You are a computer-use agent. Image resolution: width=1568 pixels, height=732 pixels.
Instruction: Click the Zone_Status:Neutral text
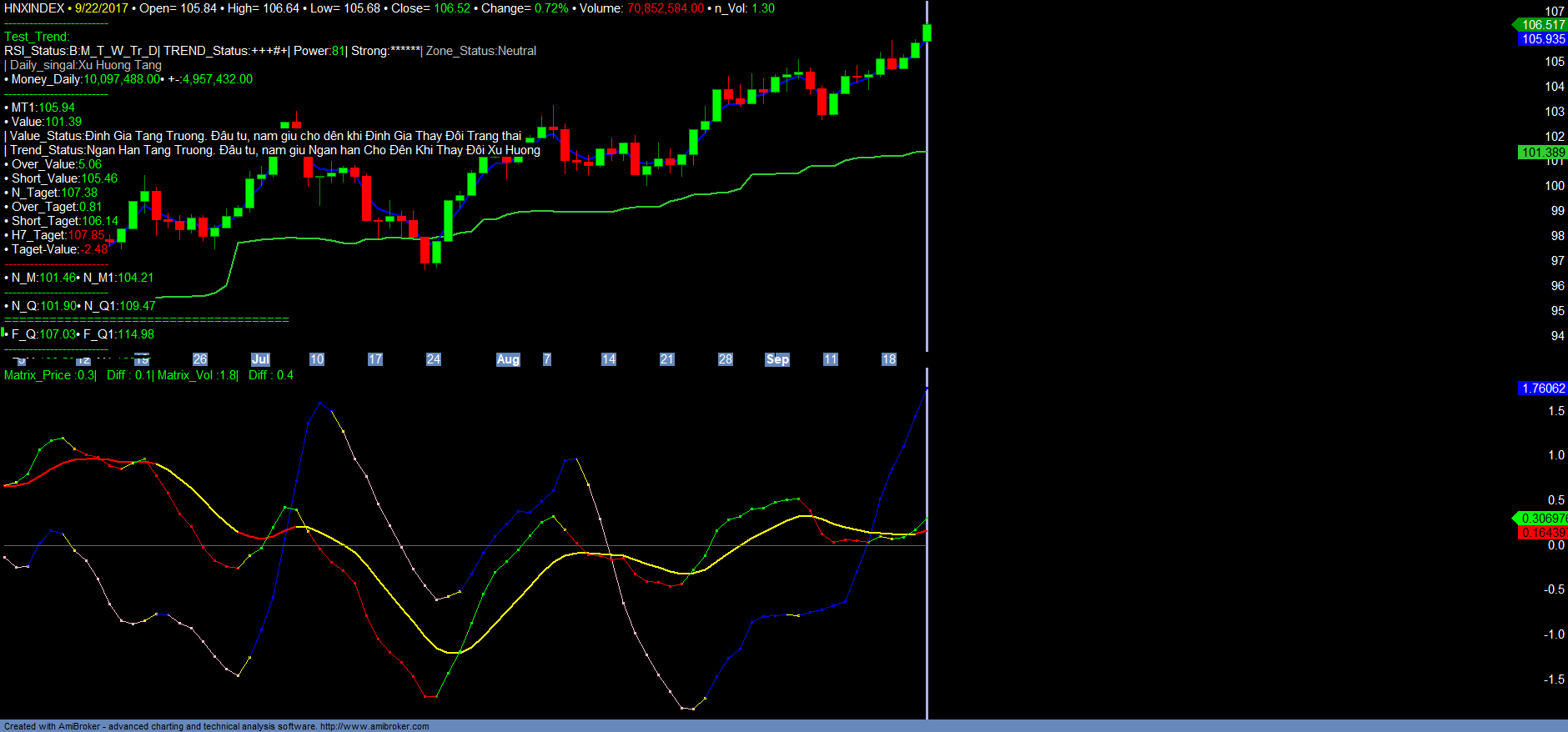coord(481,51)
